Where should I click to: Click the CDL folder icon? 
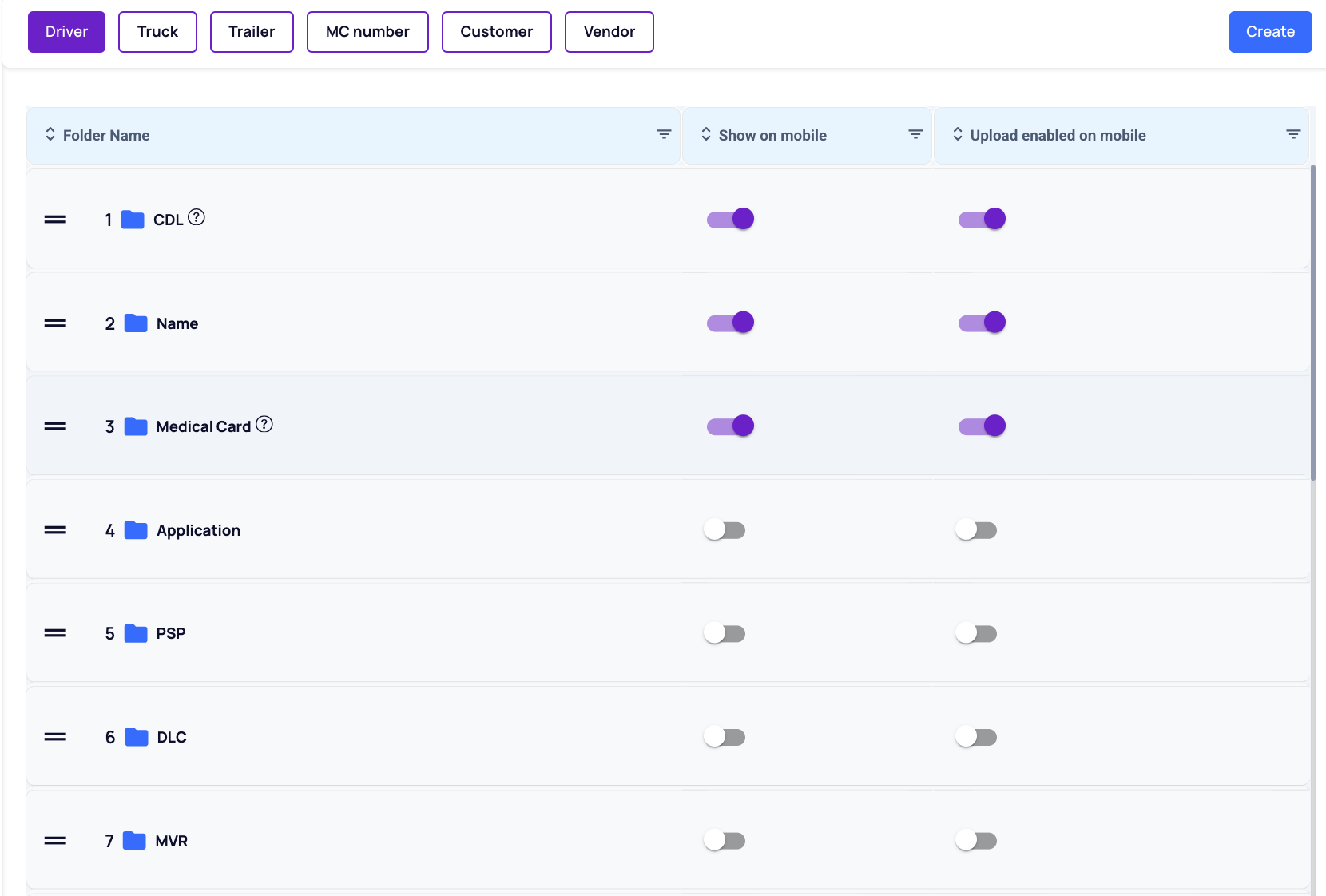pyautogui.click(x=133, y=220)
